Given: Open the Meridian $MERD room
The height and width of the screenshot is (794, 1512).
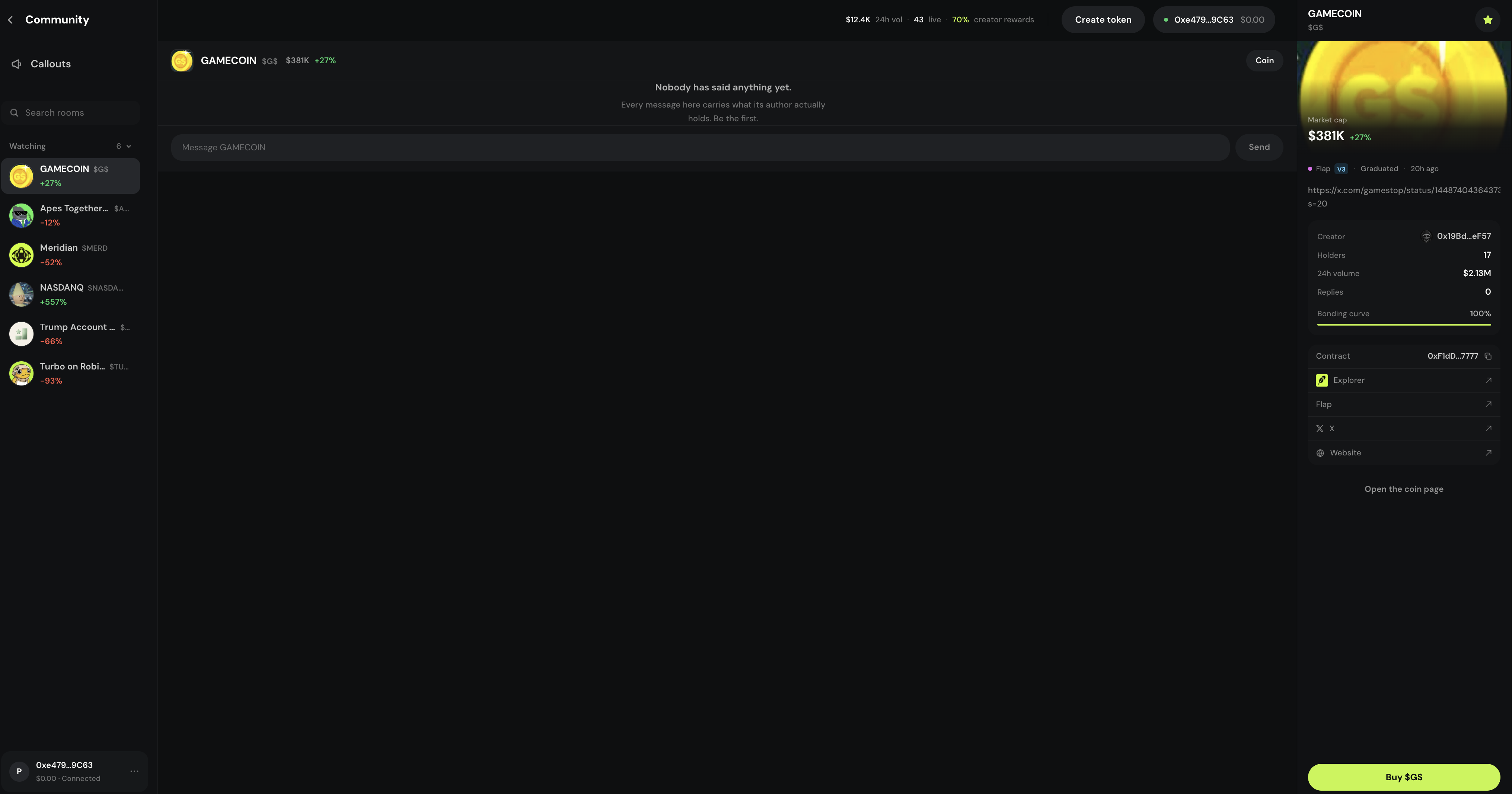Looking at the screenshot, I should click(x=70, y=255).
